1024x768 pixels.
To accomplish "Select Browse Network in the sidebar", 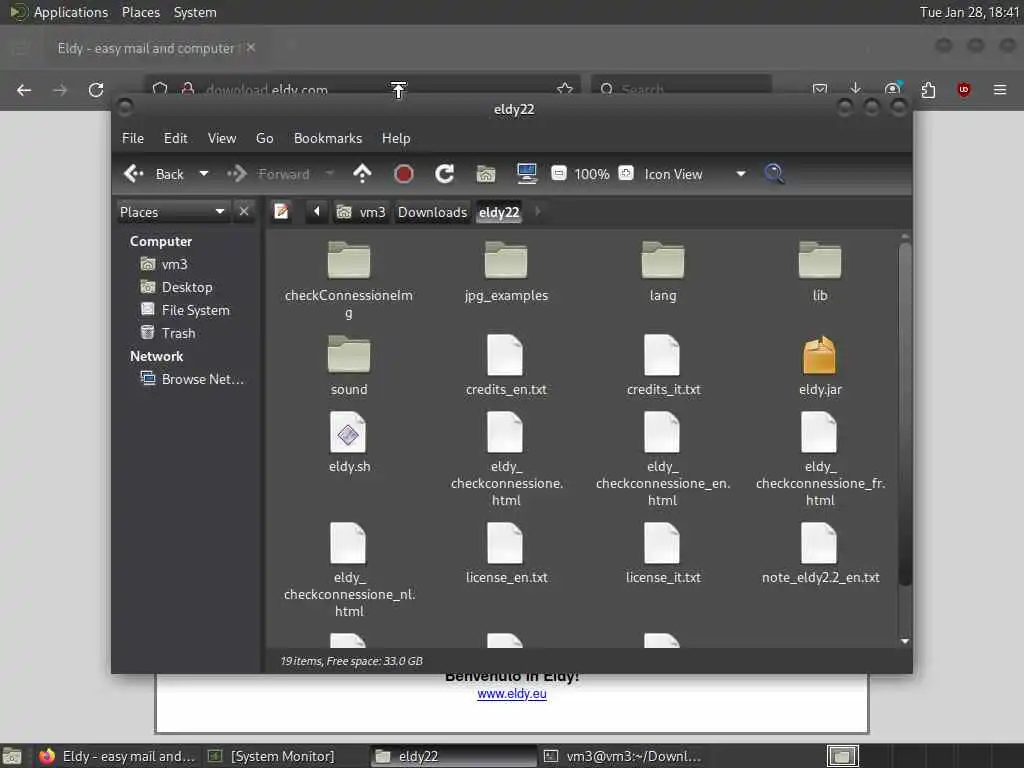I will [192, 379].
